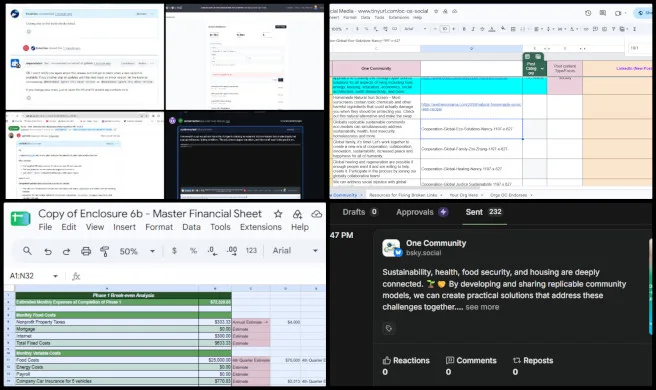The height and width of the screenshot is (390, 656).
Task: Open fill color picker in Social Media sheet
Action: (503, 28)
